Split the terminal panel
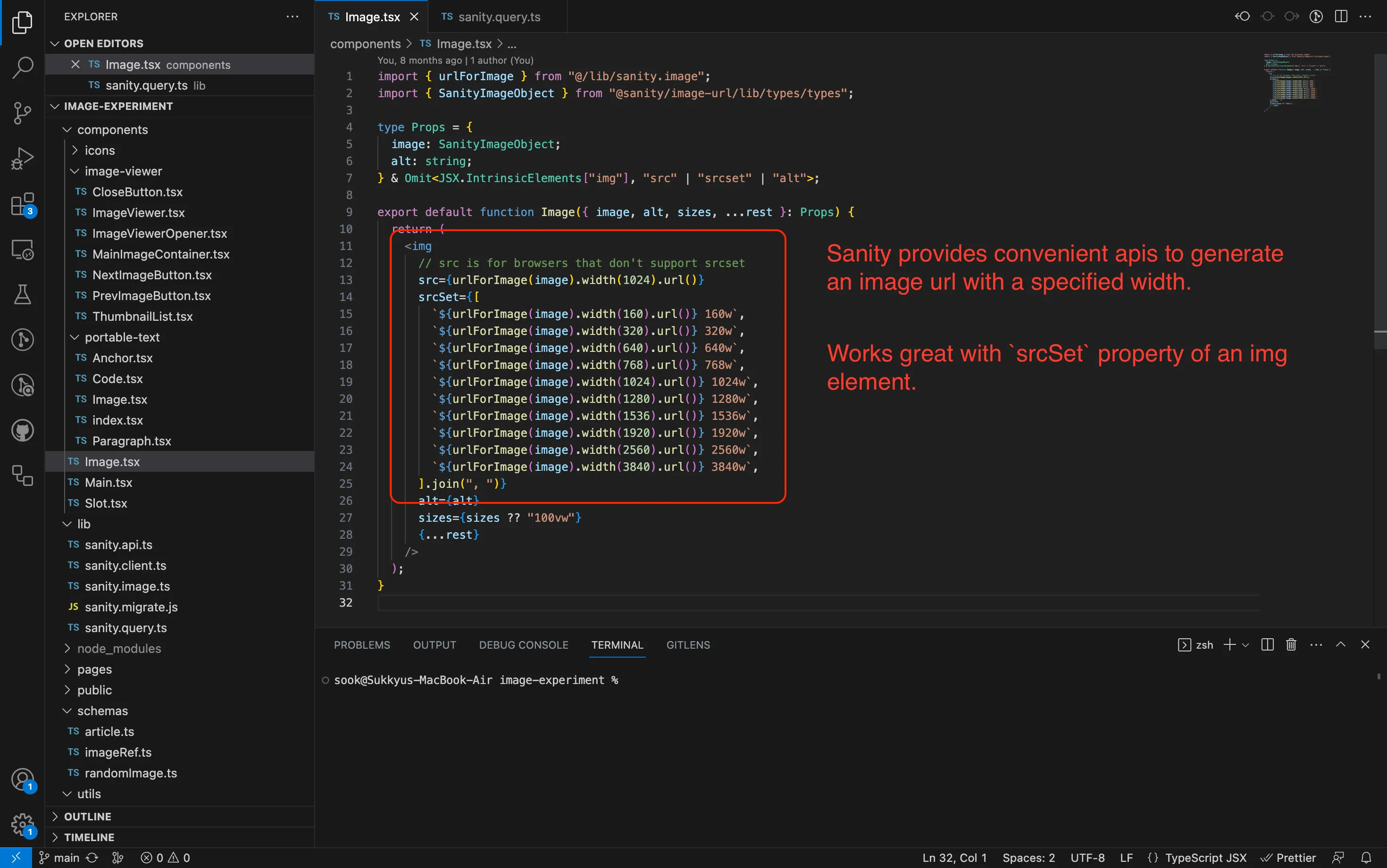Viewport: 1387px width, 868px height. 1268,645
